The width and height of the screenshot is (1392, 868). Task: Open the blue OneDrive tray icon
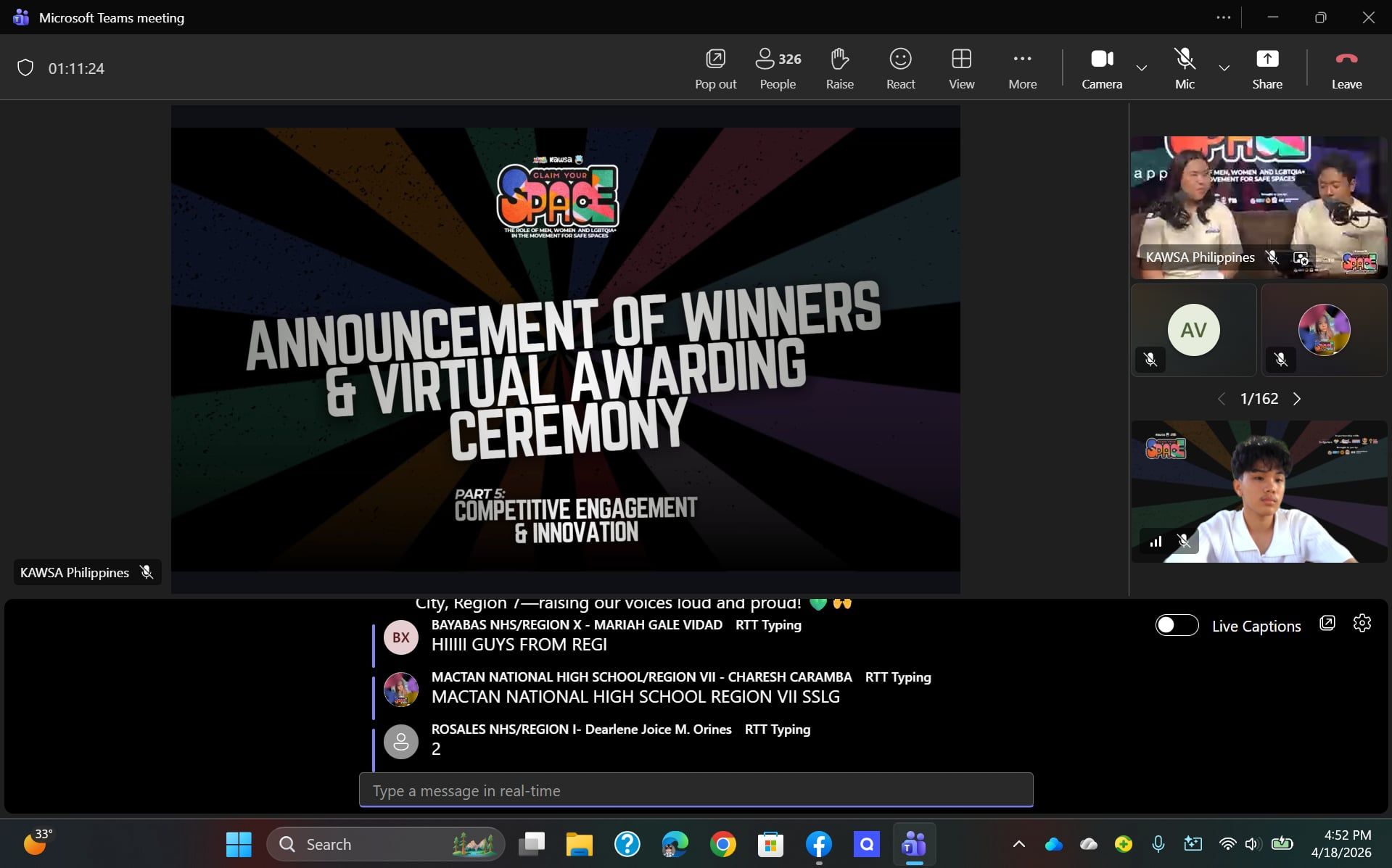tap(1054, 844)
